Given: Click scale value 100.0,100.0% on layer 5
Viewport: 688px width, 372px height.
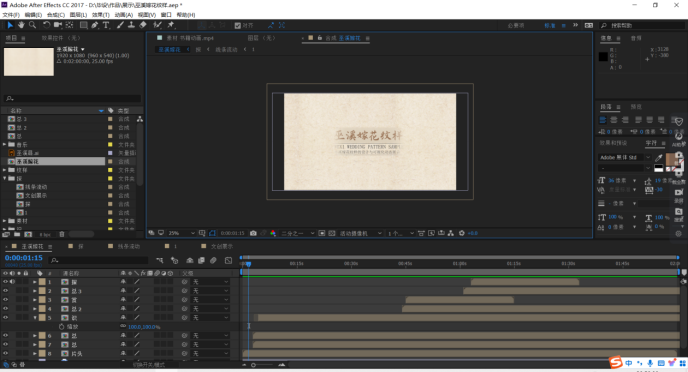Looking at the screenshot, I should tap(144, 327).
